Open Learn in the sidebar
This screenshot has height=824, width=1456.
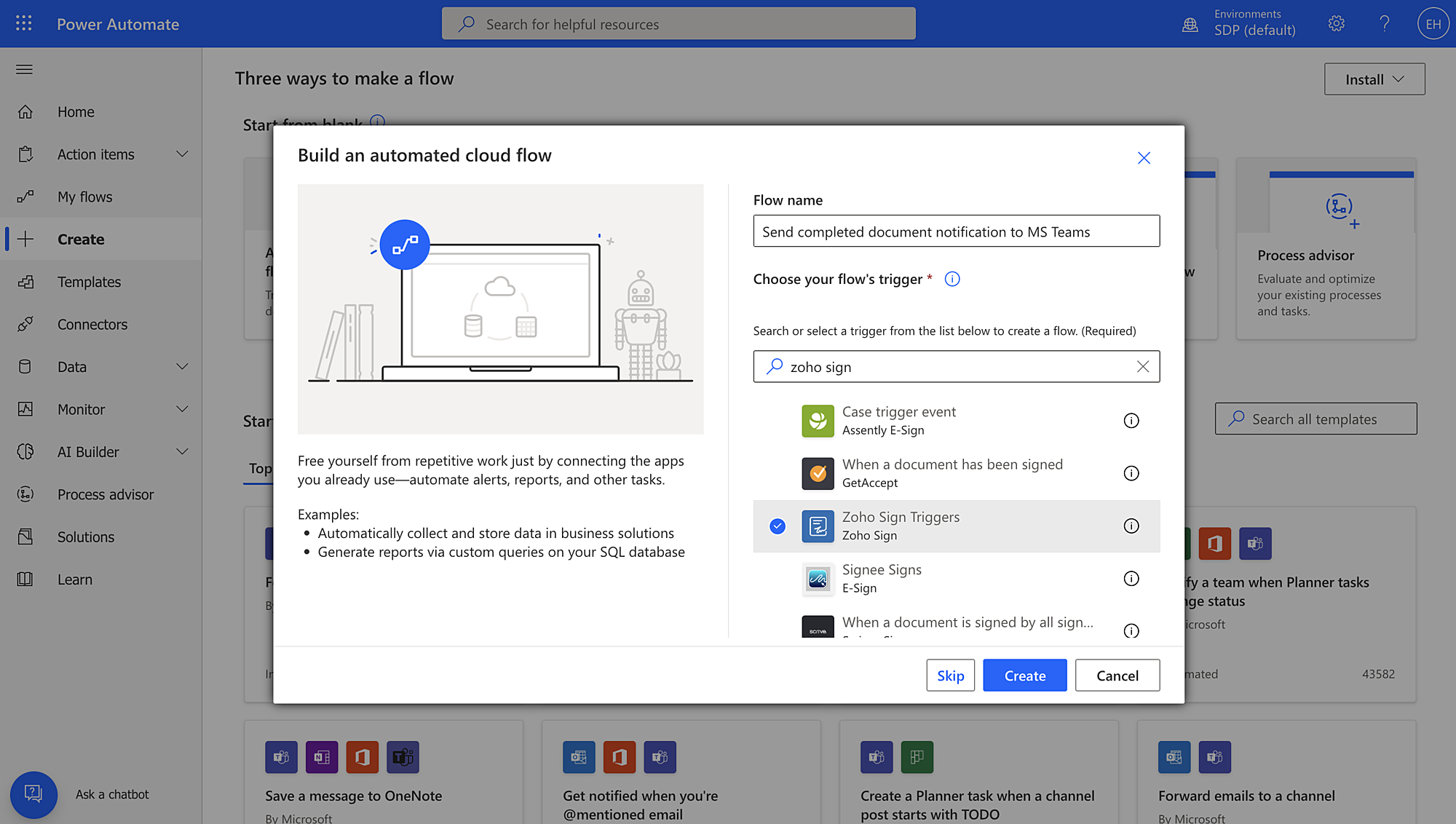pos(101,579)
